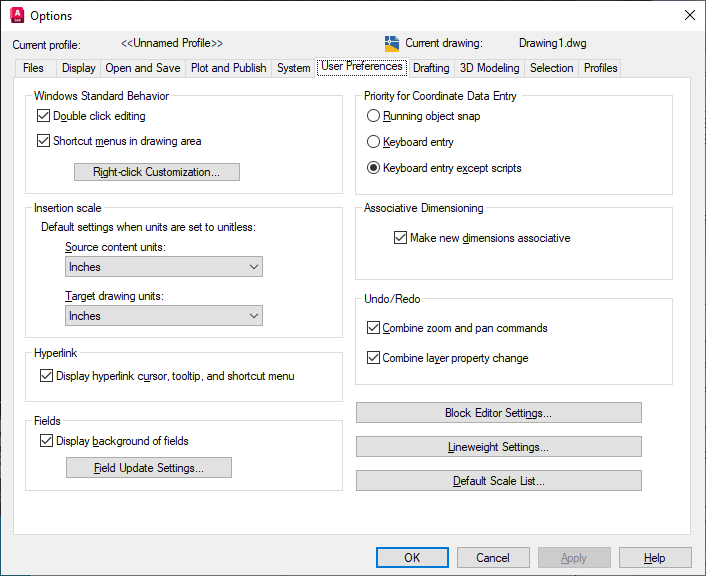Screen dimensions: 706x576
Task: Toggle Display hyperlink cursor, tooltip checkbox
Action: (x=46, y=376)
